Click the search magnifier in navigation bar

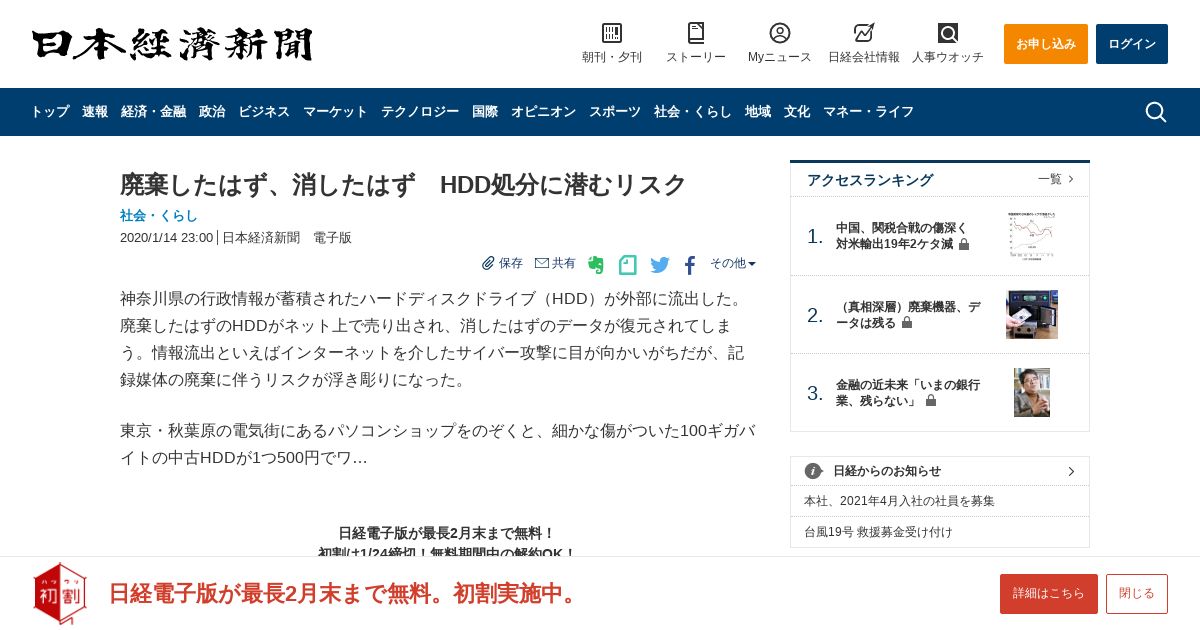pos(1156,112)
